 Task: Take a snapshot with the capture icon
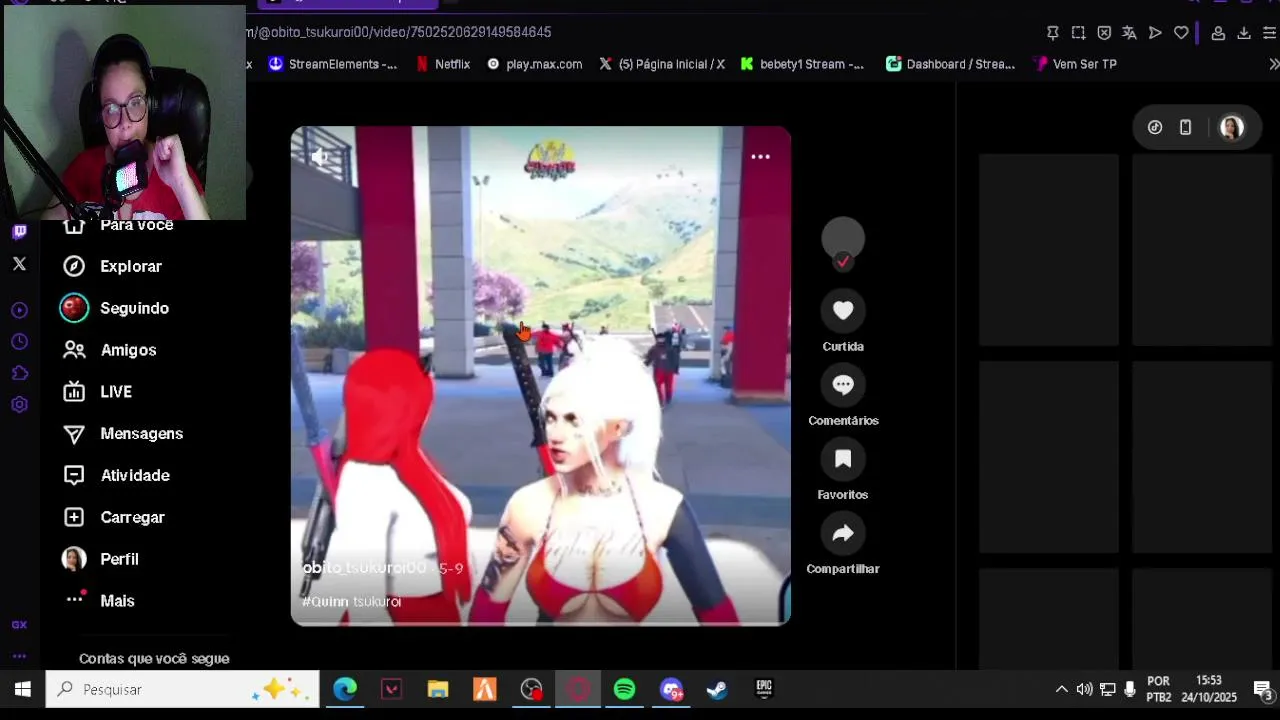pos(1078,33)
